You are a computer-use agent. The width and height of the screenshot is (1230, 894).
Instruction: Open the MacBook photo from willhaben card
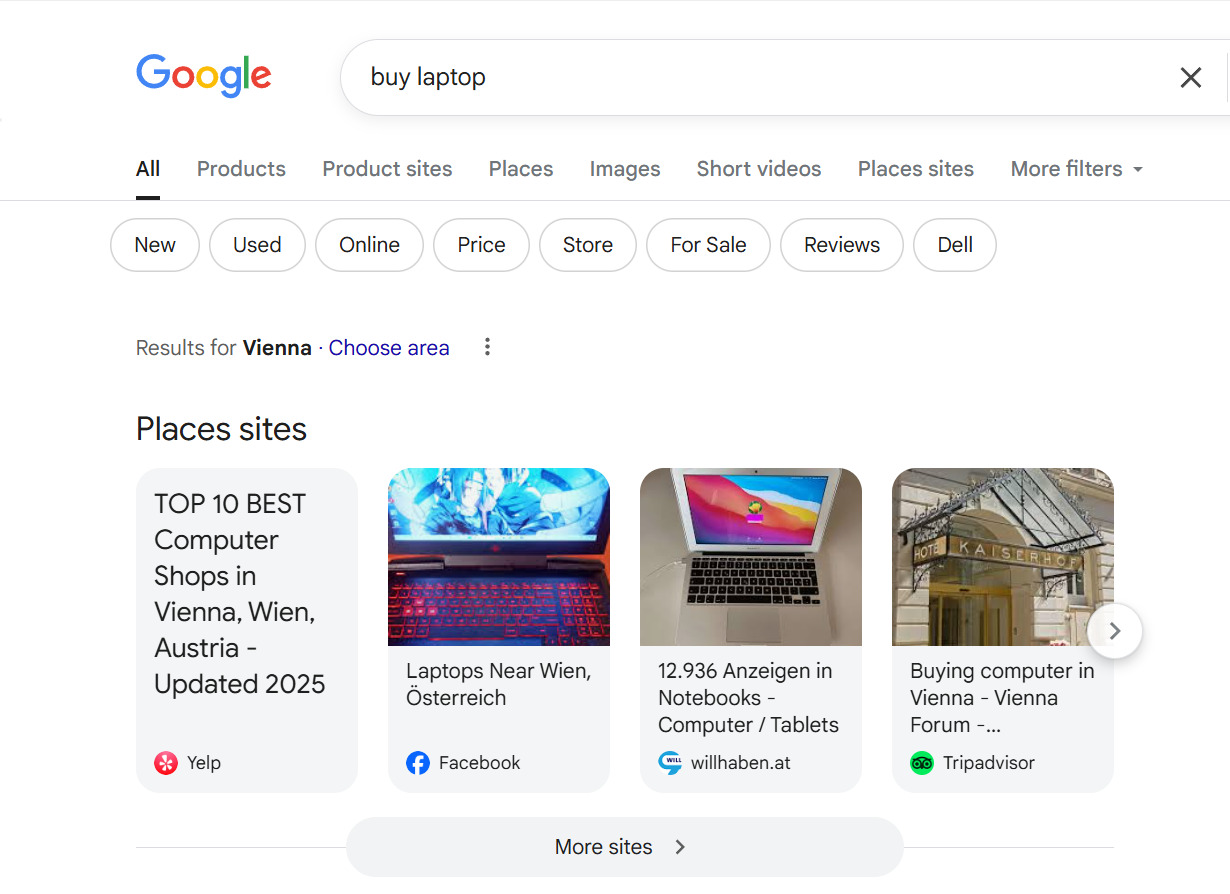pos(751,557)
